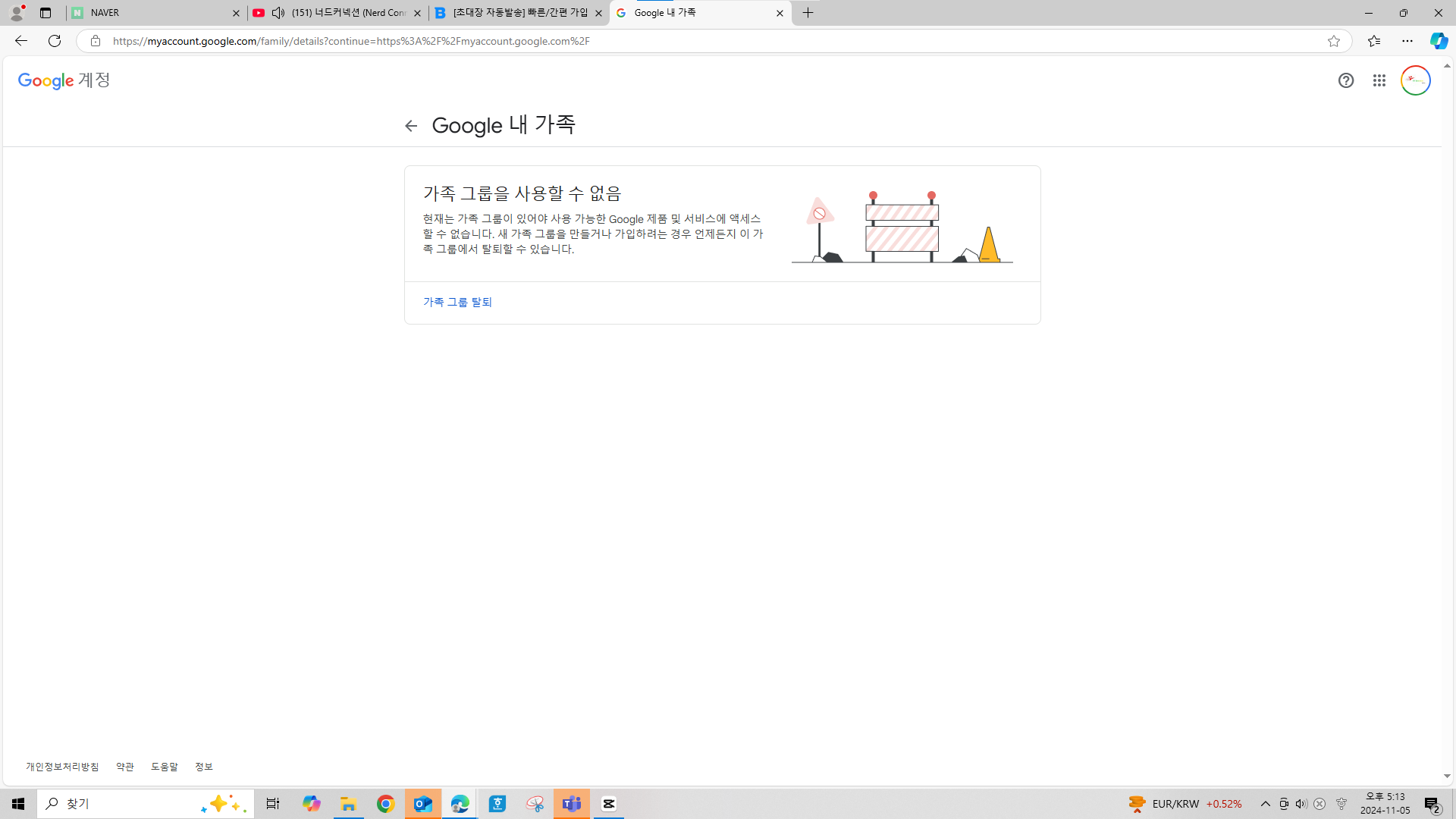Screen dimensions: 1456x819
Task: Open the 정보 footer link
Action: pos(204,767)
